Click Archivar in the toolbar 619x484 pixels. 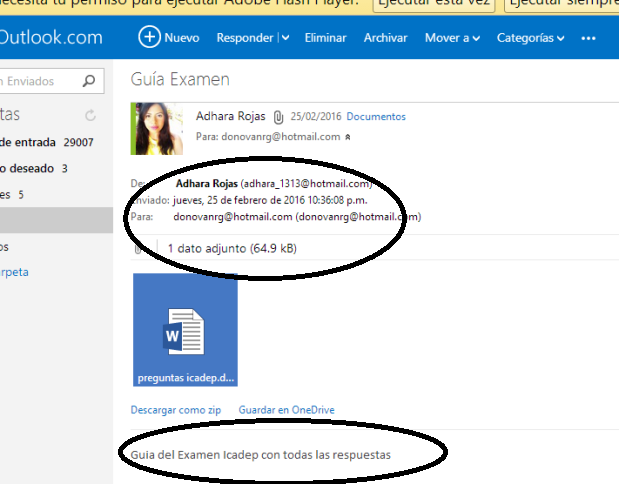pos(385,38)
